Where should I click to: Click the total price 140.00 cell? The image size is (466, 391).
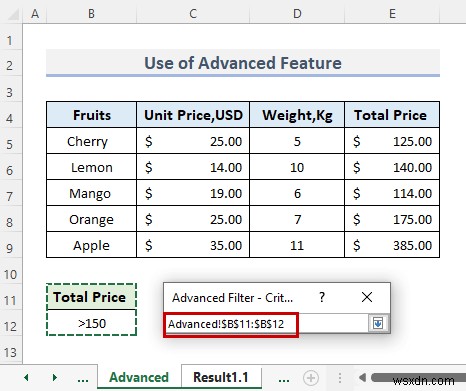(x=392, y=167)
